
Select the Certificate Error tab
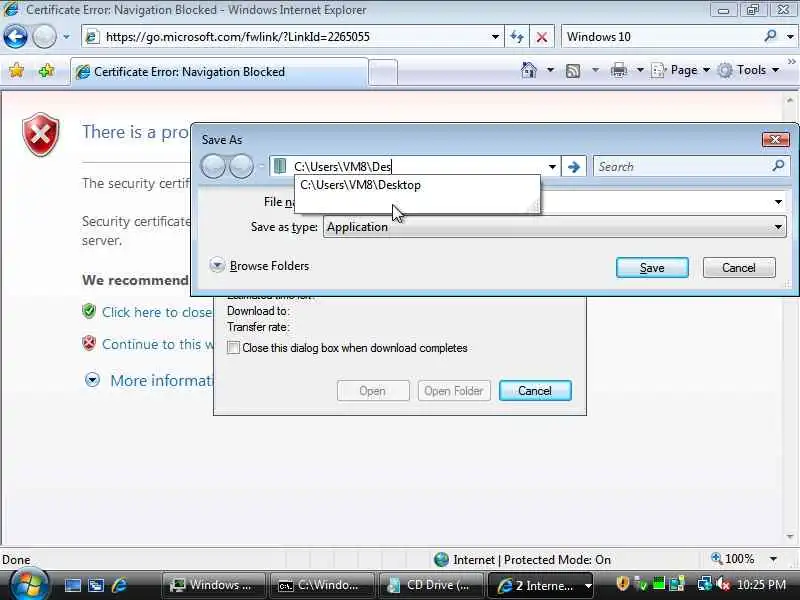click(x=219, y=72)
